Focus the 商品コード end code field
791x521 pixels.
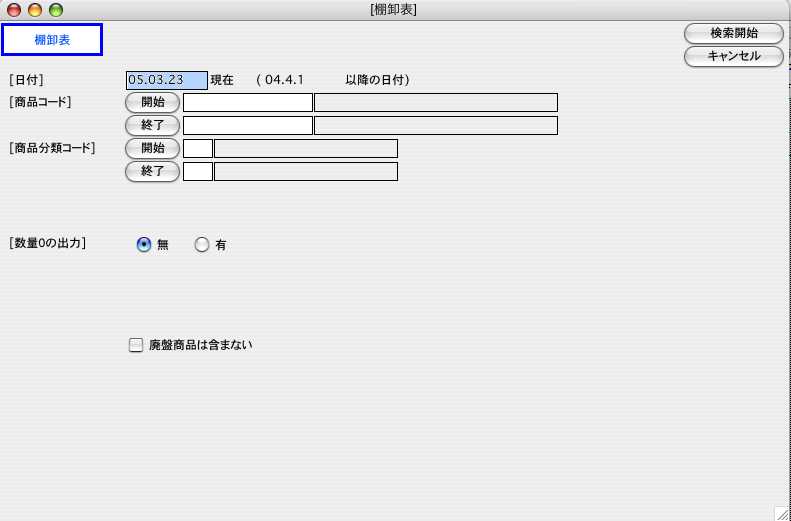pyautogui.click(x=247, y=125)
